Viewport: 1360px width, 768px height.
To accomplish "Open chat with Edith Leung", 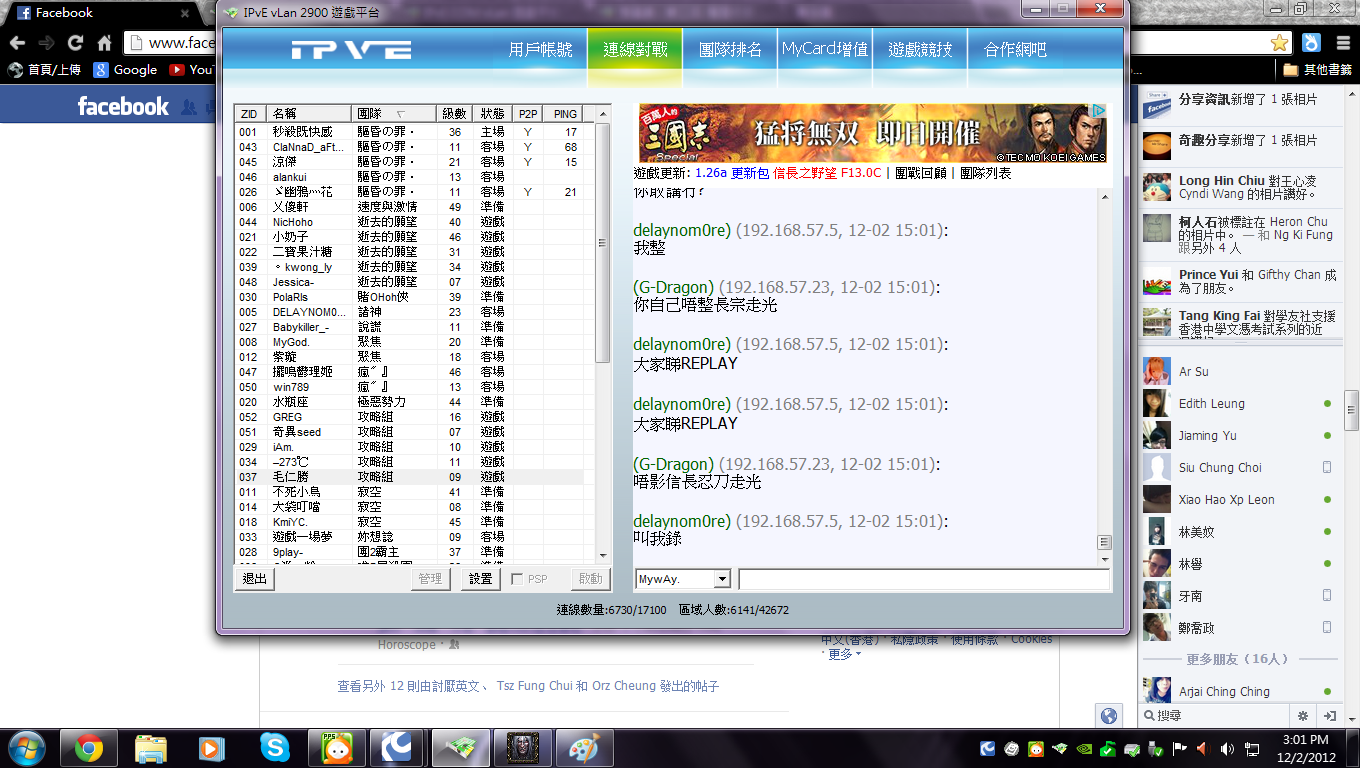I will [x=1238, y=404].
